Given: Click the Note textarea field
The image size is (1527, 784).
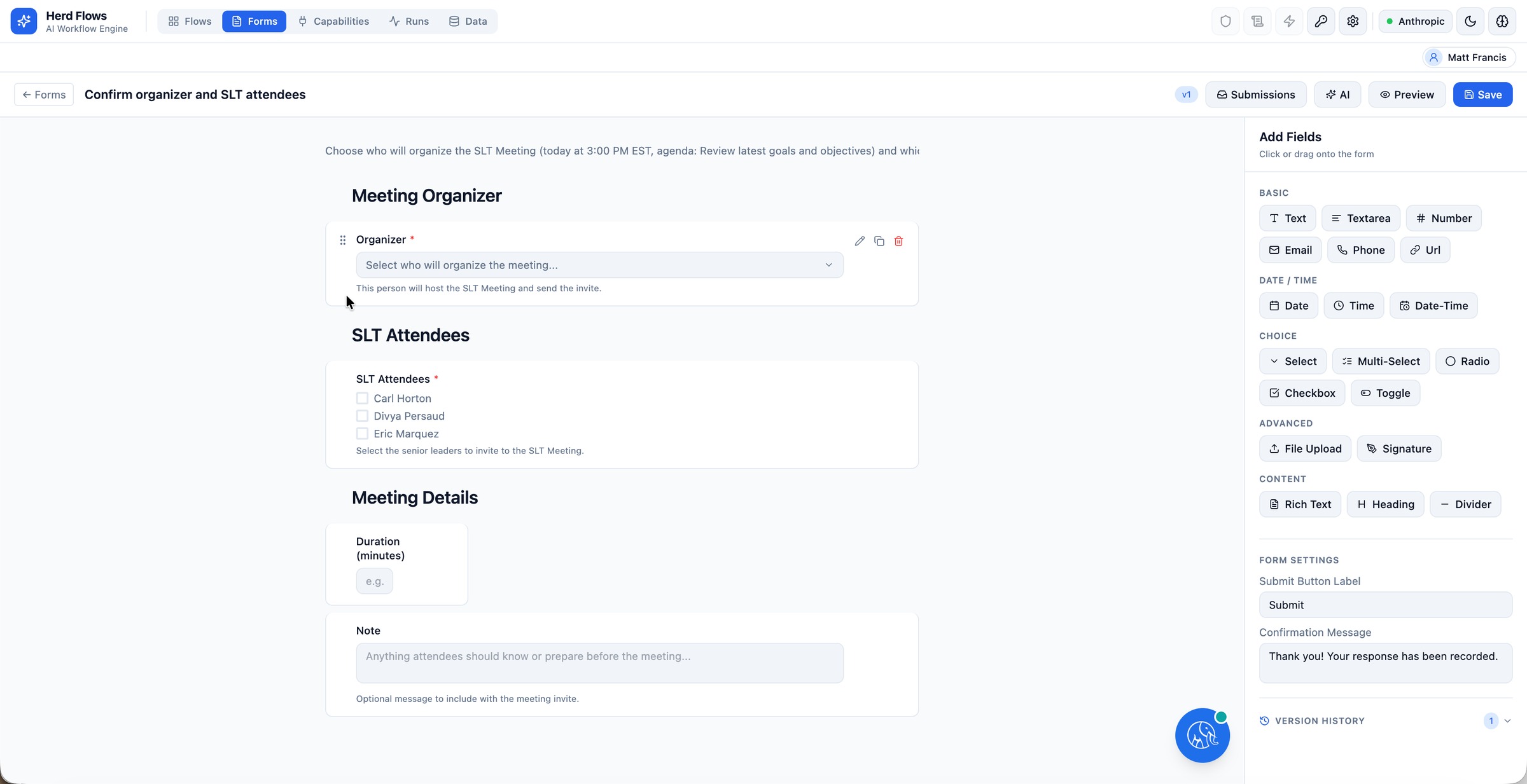Looking at the screenshot, I should [x=599, y=663].
